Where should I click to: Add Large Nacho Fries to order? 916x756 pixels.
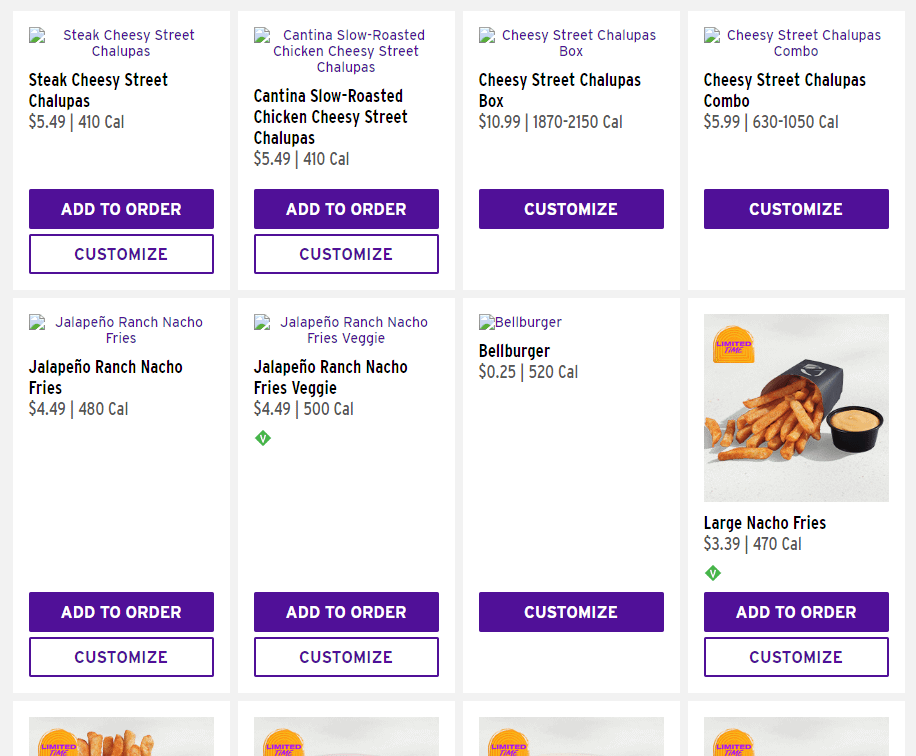[796, 612]
